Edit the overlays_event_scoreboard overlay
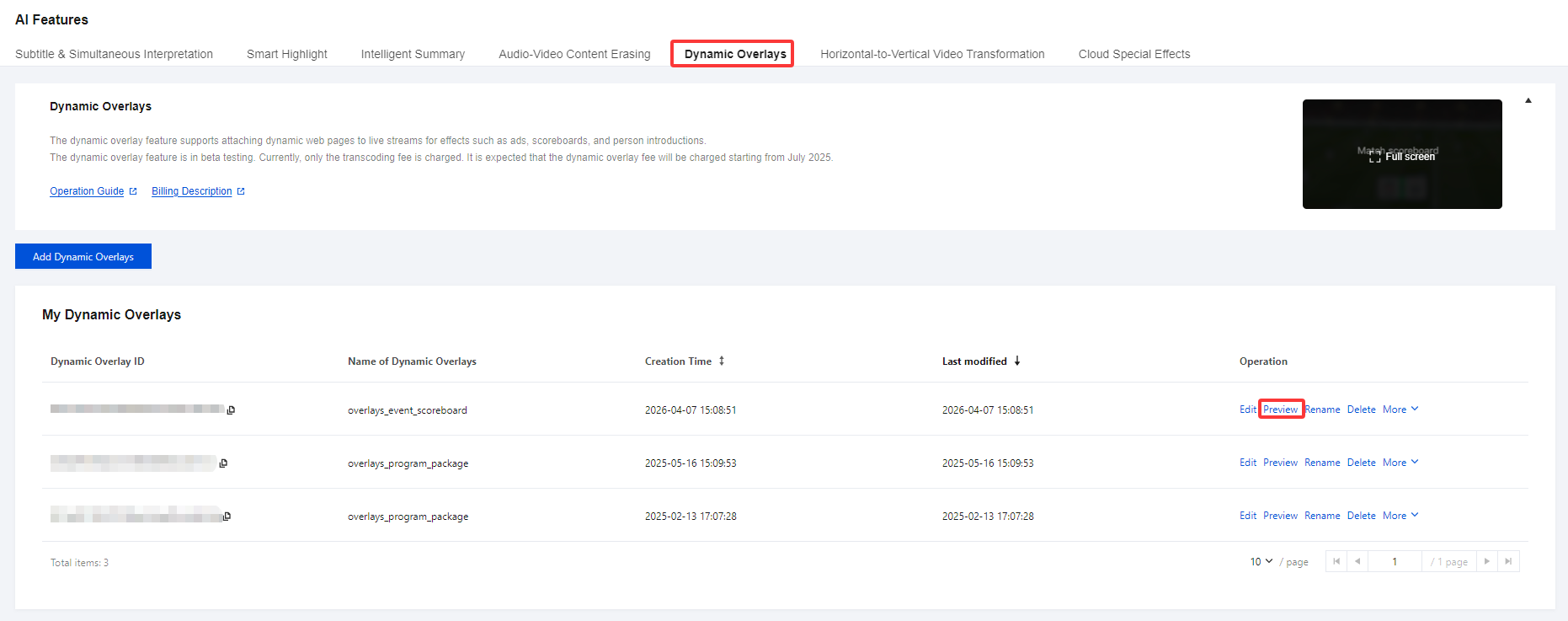The width and height of the screenshot is (1568, 621). [x=1248, y=410]
